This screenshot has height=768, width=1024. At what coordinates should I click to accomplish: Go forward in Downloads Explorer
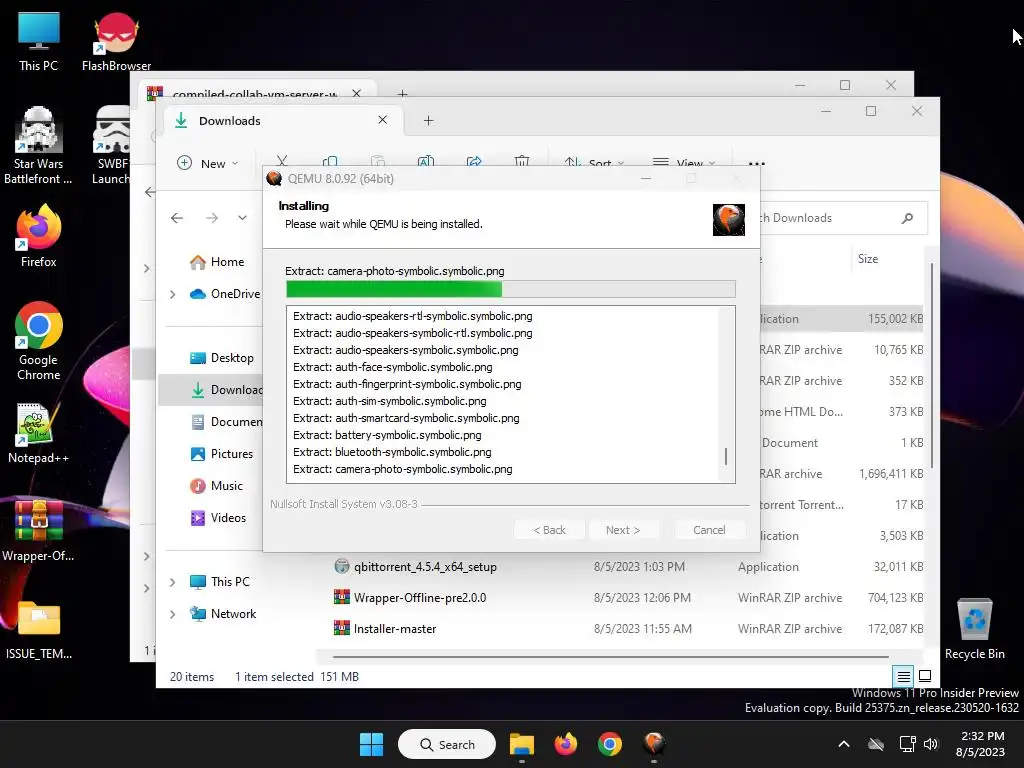coord(212,218)
